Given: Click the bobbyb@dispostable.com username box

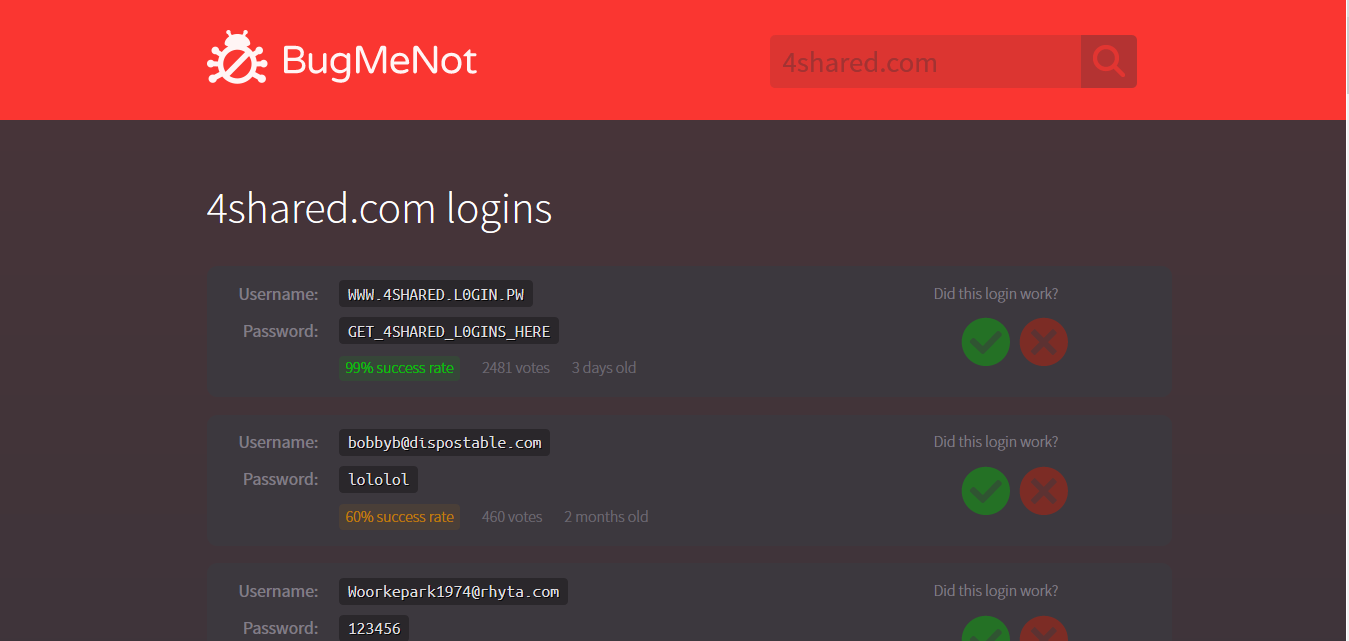Looking at the screenshot, I should 444,442.
